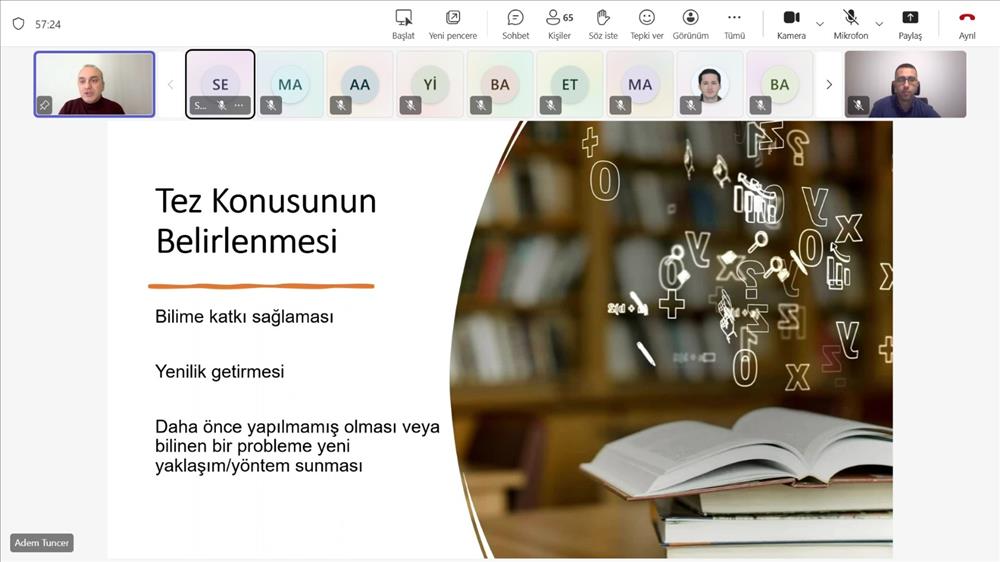This screenshot has width=1000, height=562.
Task: Click the Başlat presentation icon
Action: click(x=403, y=24)
